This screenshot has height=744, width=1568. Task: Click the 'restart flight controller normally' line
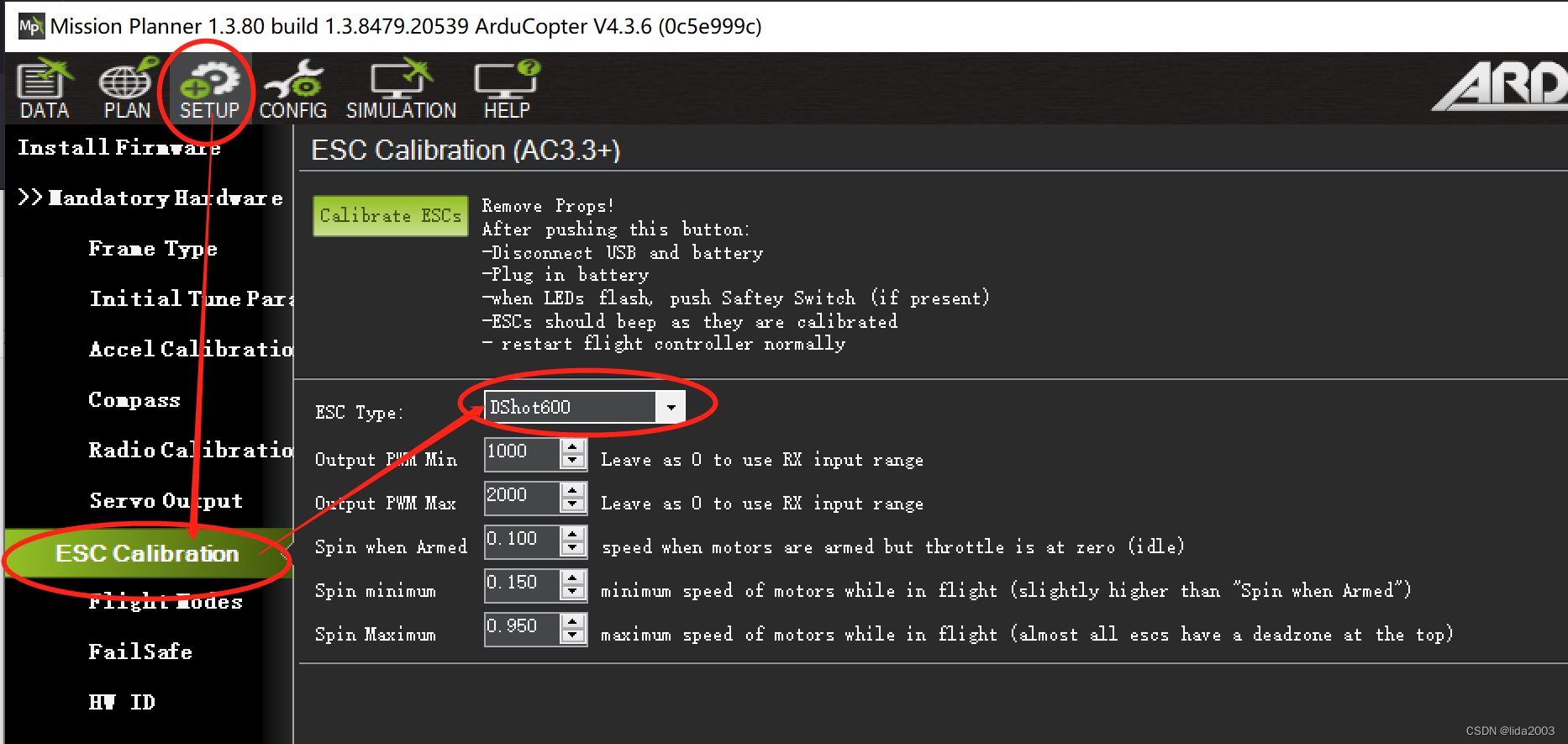[x=664, y=344]
